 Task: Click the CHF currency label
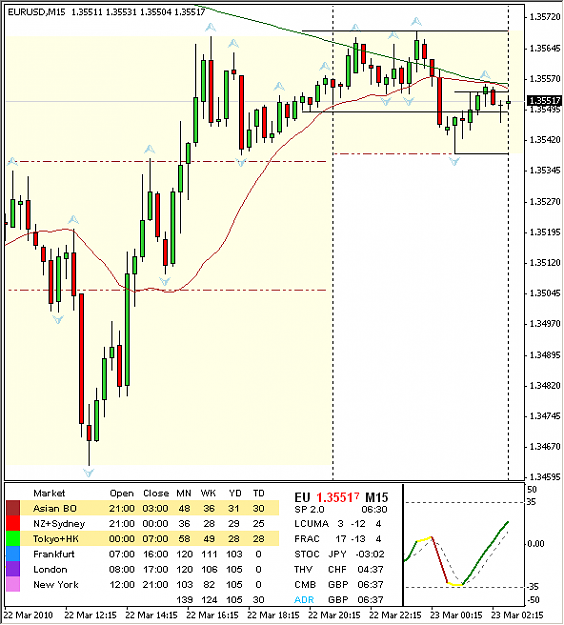tap(337, 569)
